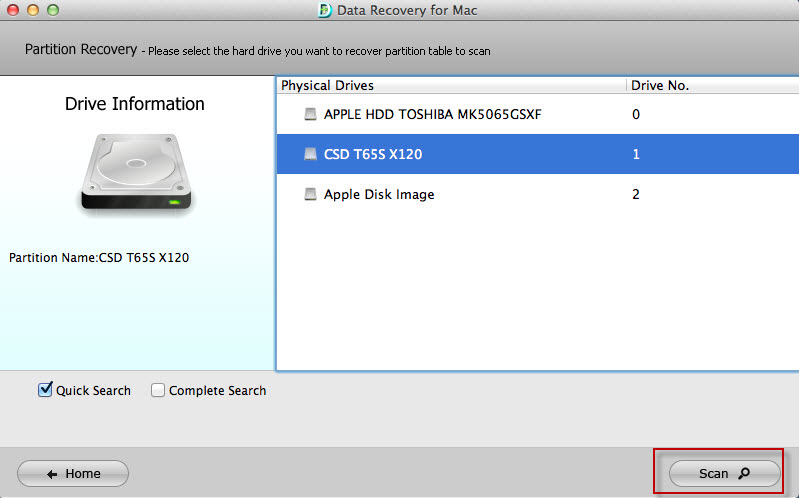Click the large hard drive image
Screen dimensions: 799x498
pos(136,172)
